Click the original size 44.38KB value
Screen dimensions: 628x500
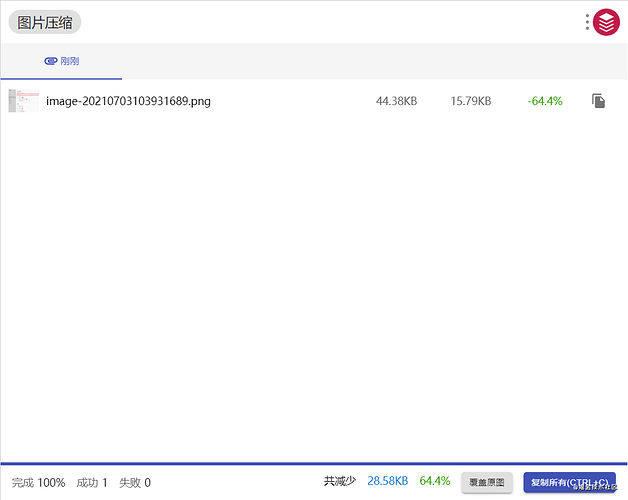pos(396,101)
